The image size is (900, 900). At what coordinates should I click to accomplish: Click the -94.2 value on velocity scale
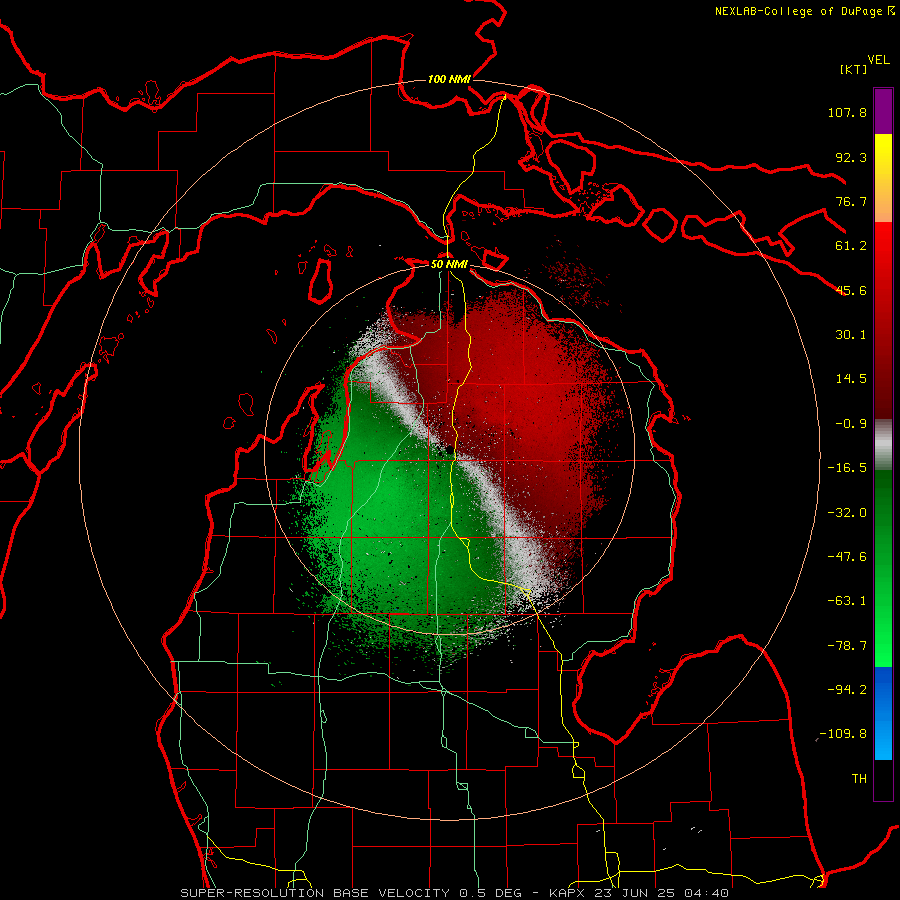pyautogui.click(x=847, y=690)
